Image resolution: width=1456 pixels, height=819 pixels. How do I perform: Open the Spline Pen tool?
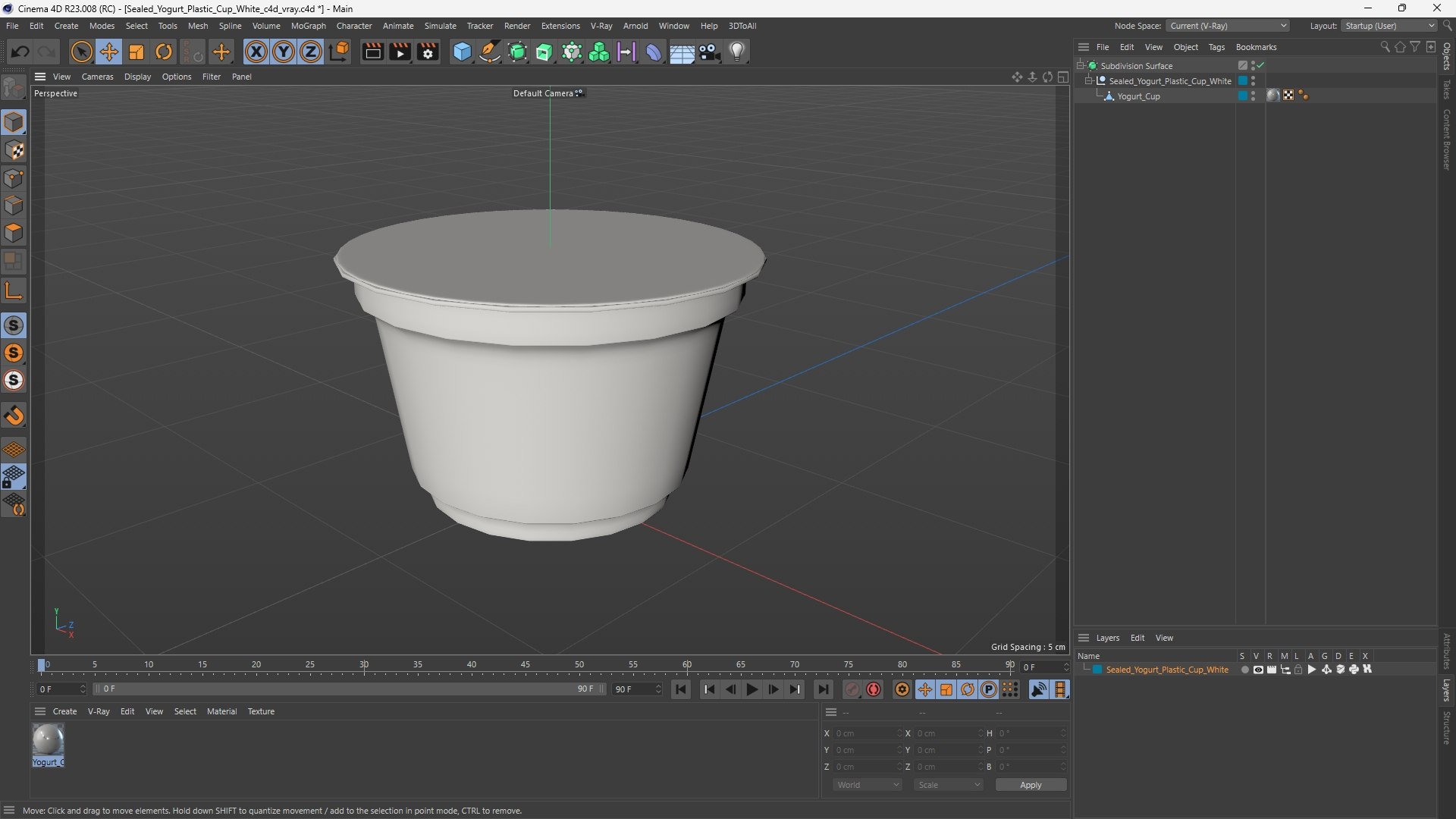[x=490, y=52]
